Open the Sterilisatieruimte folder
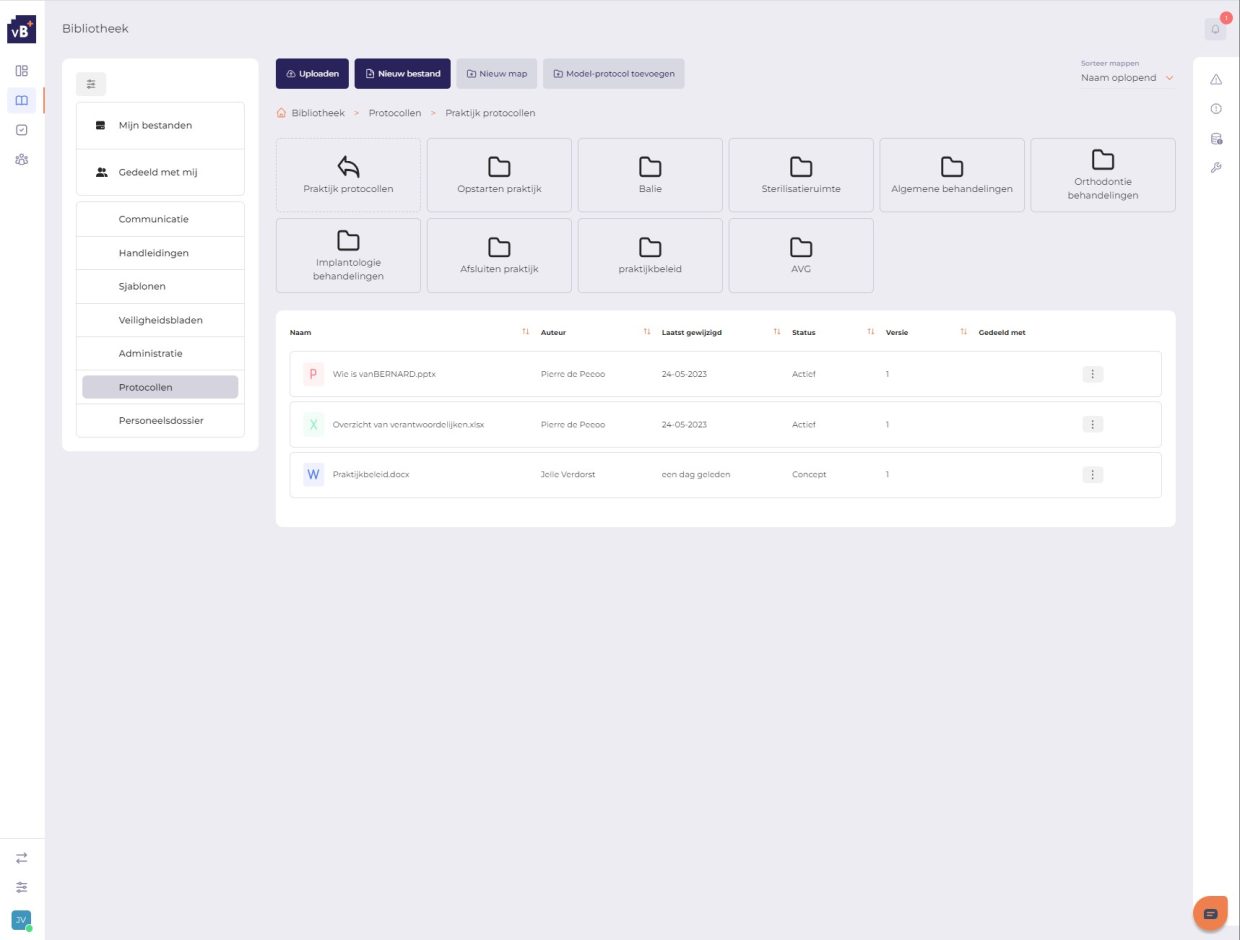Screen dimensions: 1240x940 (x=800, y=175)
